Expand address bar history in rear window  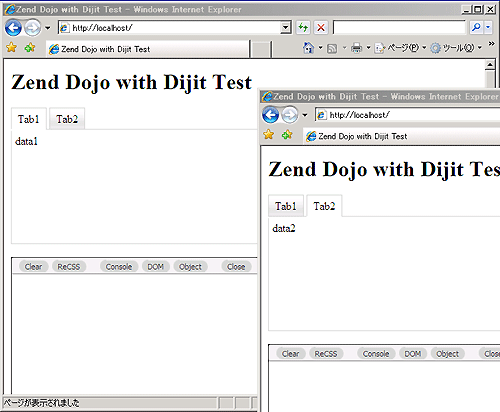coord(286,28)
